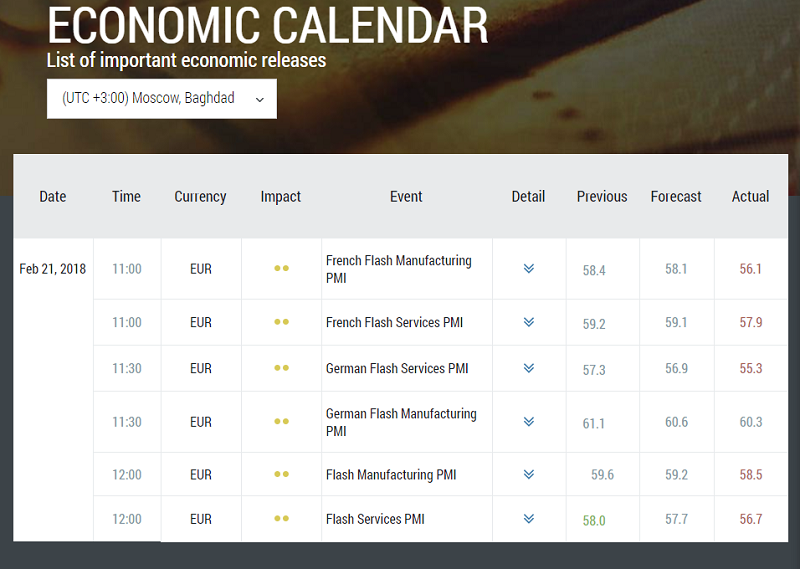Select the German Flash Manufacturing PMI event name
This screenshot has width=800, height=569.
(401, 422)
